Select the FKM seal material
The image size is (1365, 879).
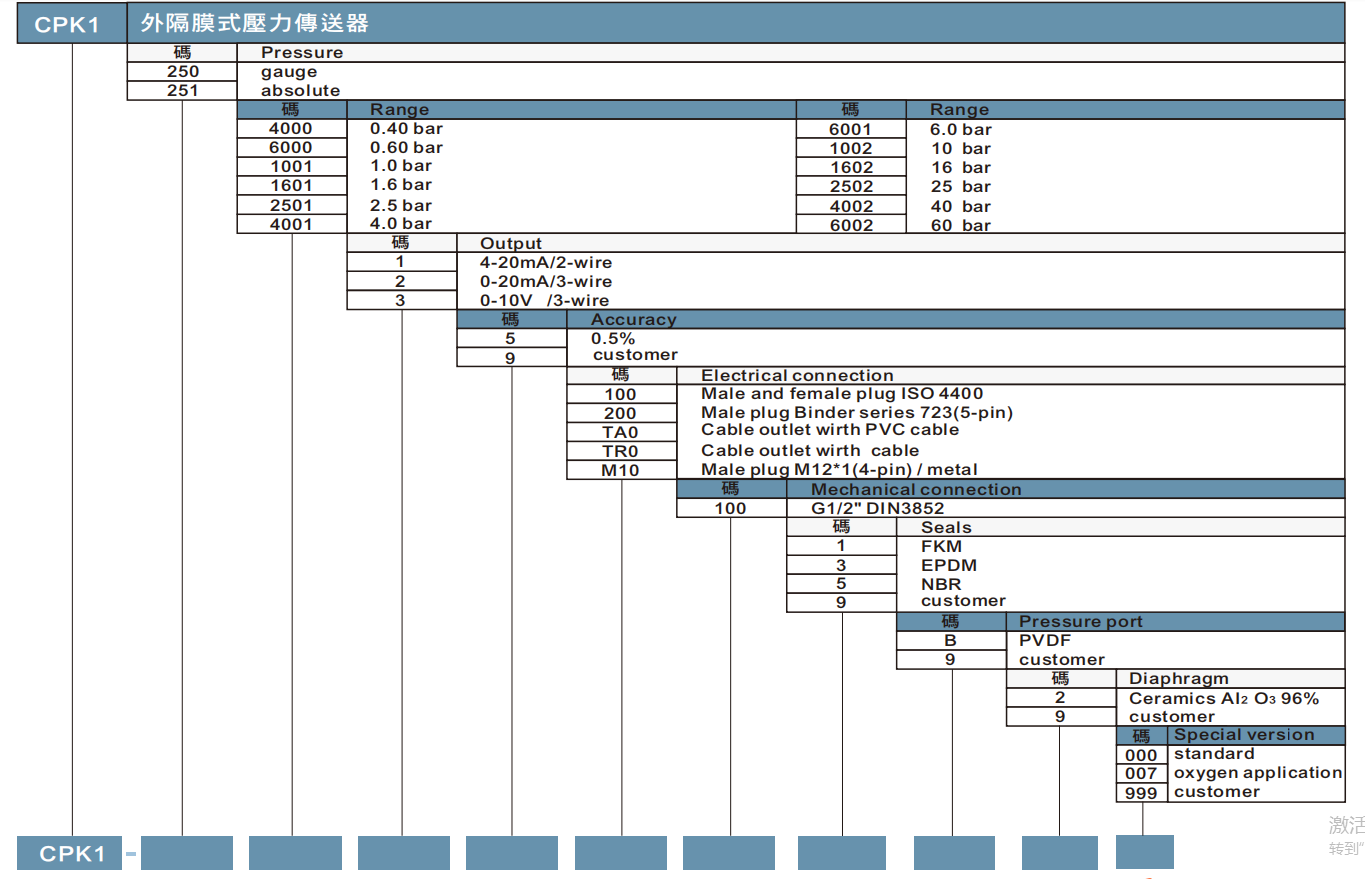tap(941, 546)
